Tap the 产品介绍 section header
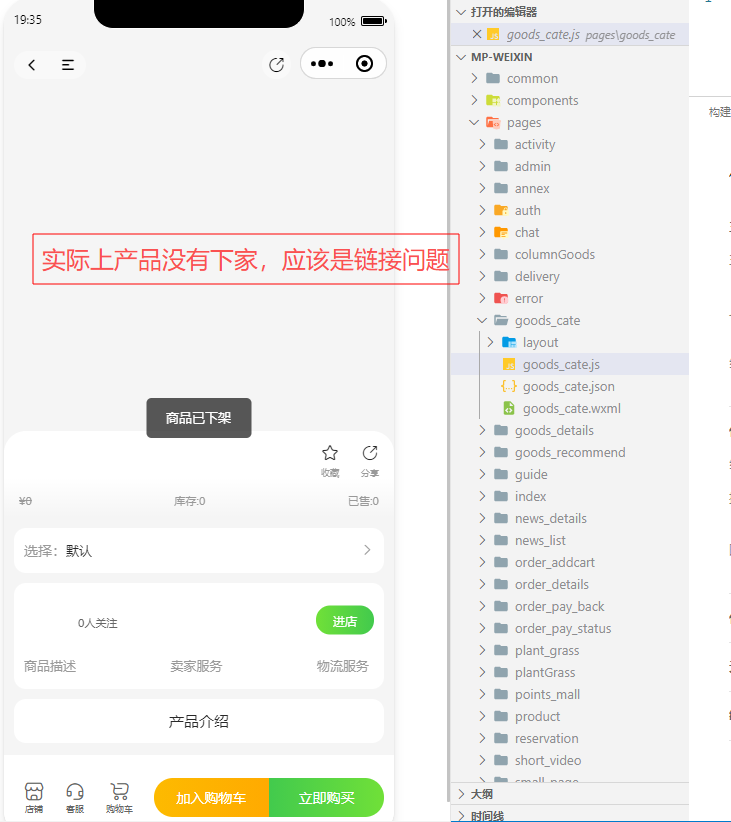Viewport: 731px width, 822px height. [x=199, y=721]
